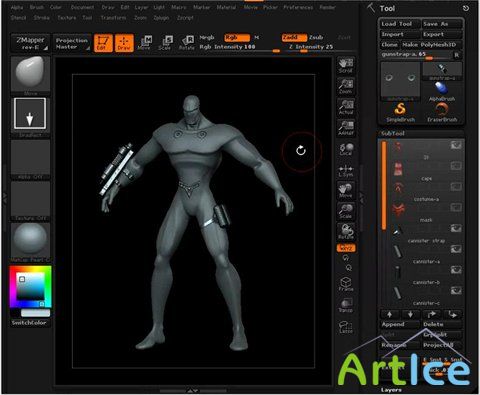Click the Delete subtool button
This screenshot has height=395, width=480.
click(442, 324)
